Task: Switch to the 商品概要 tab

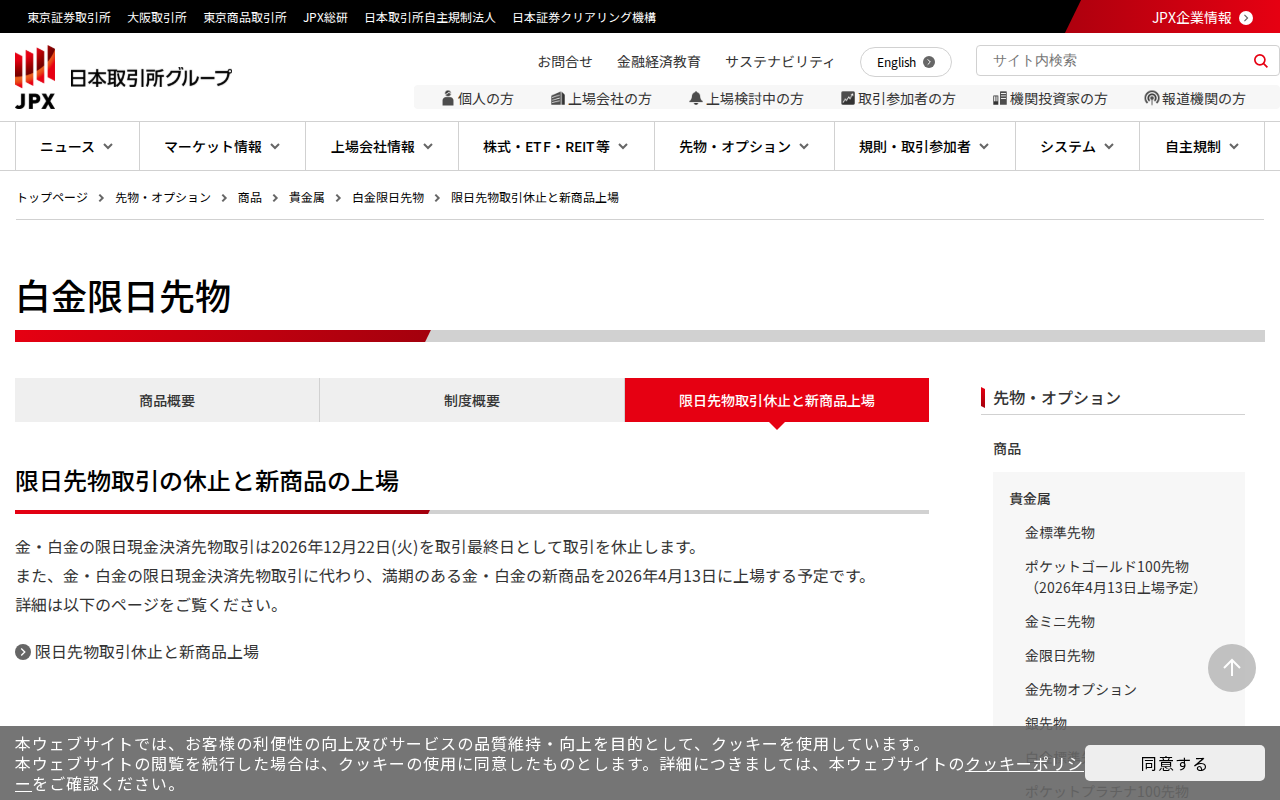Action: point(167,400)
